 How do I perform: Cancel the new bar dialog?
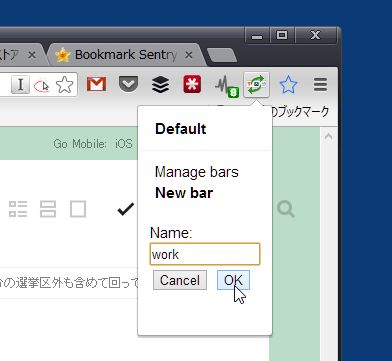pyautogui.click(x=180, y=280)
